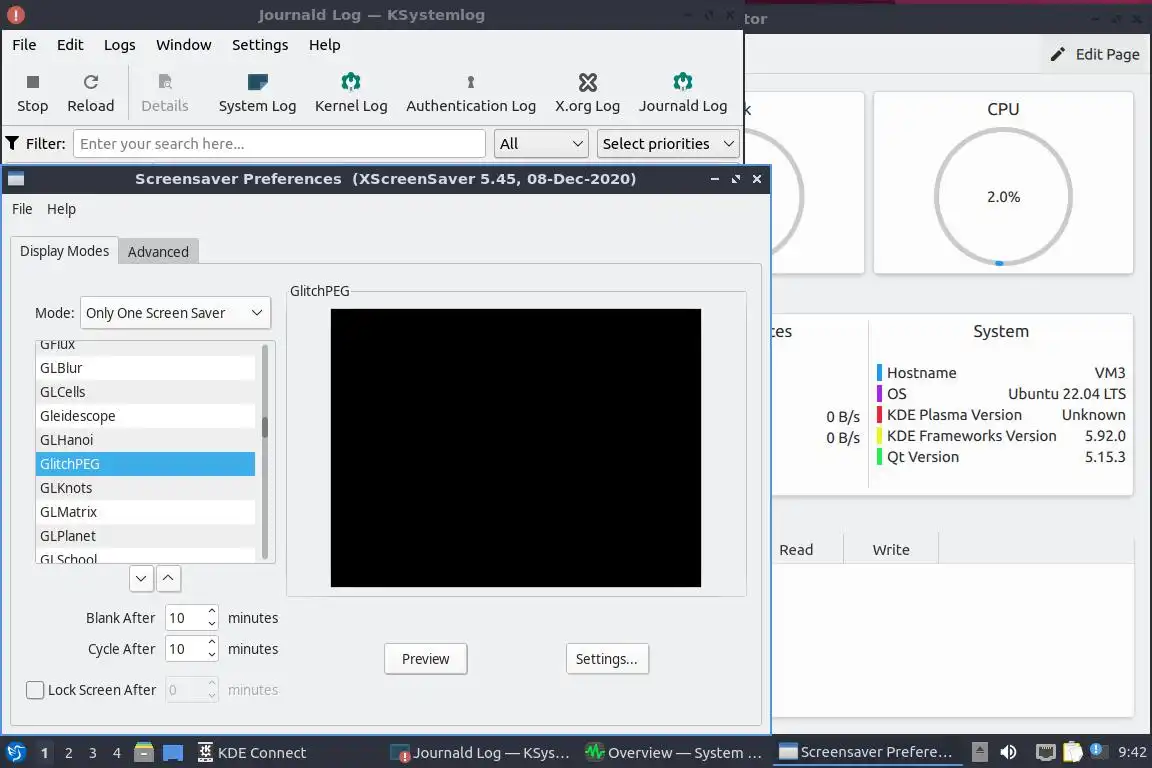The image size is (1152, 768).
Task: Click Edit Page in System Monitor
Action: pyautogui.click(x=1094, y=54)
